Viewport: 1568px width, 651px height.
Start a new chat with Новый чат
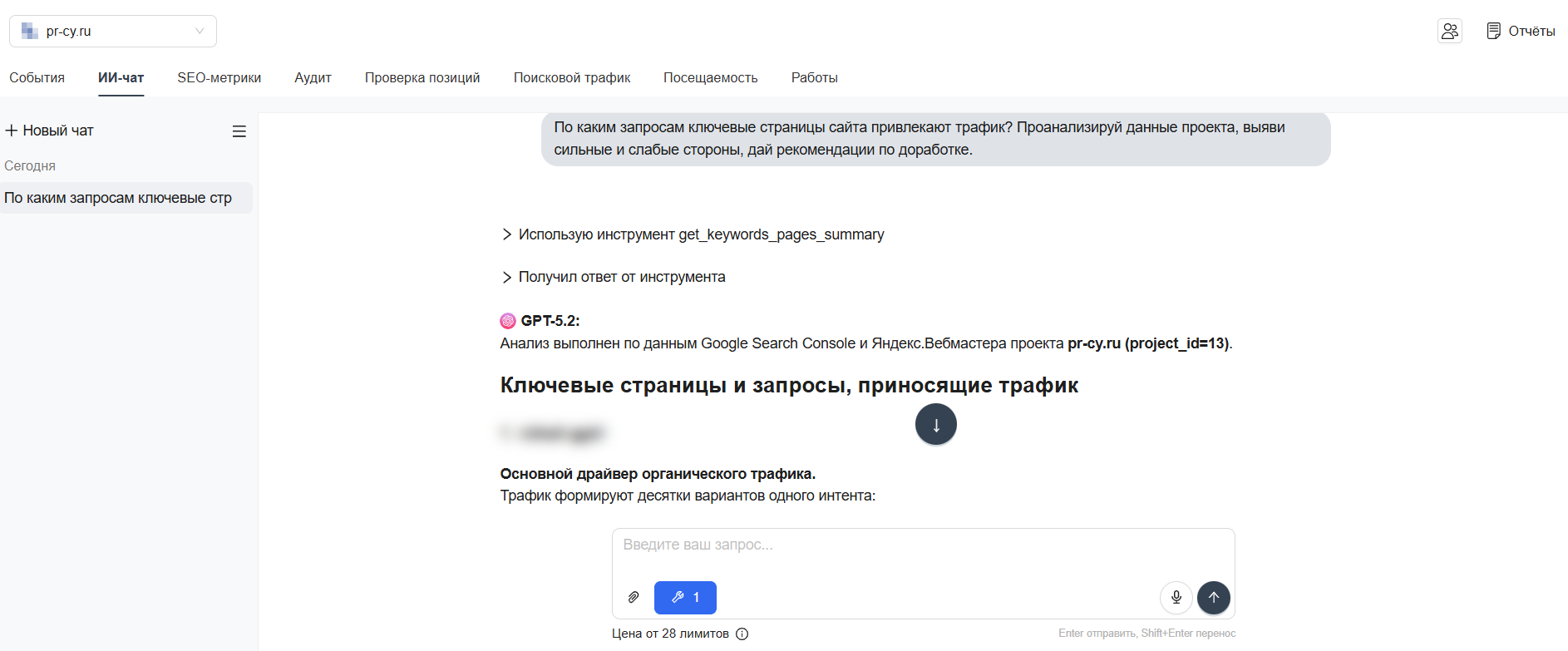(x=50, y=131)
